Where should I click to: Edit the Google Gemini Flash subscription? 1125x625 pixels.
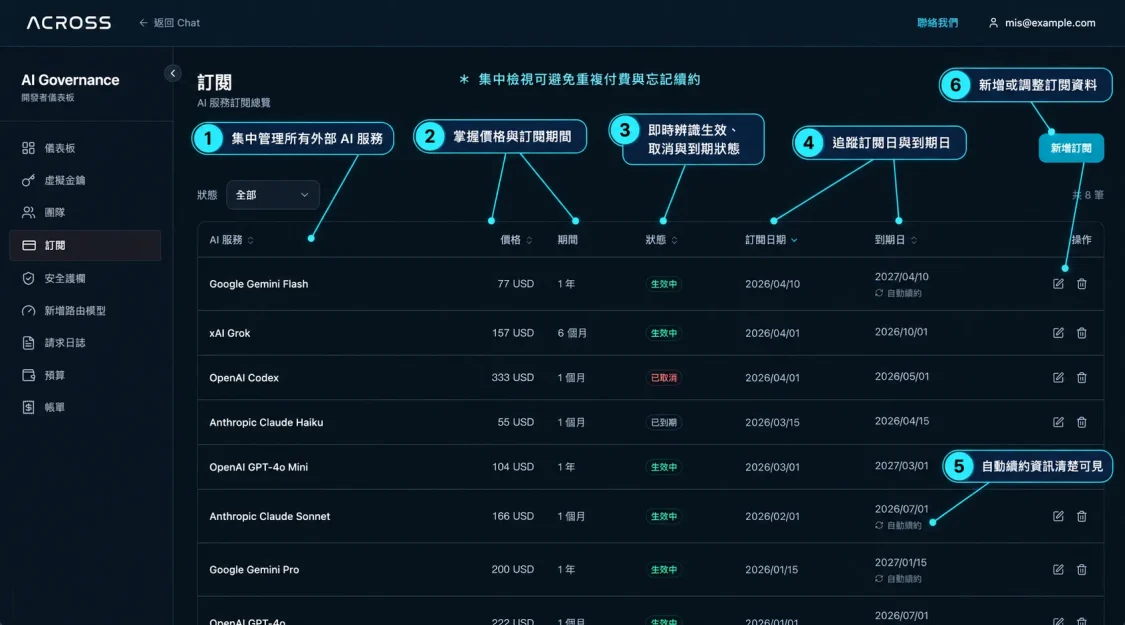point(1058,284)
